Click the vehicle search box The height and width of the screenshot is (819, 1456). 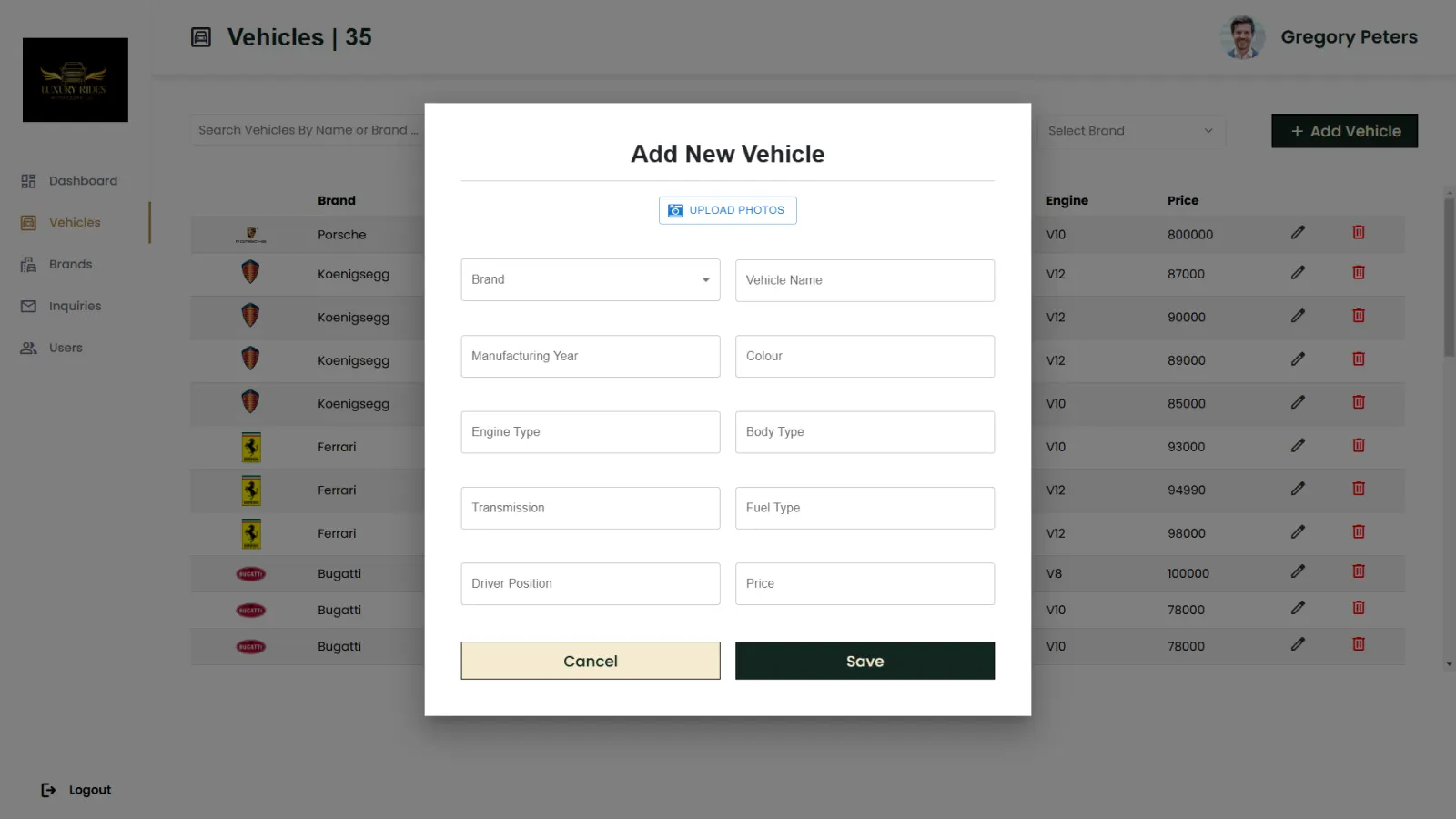coord(308,130)
